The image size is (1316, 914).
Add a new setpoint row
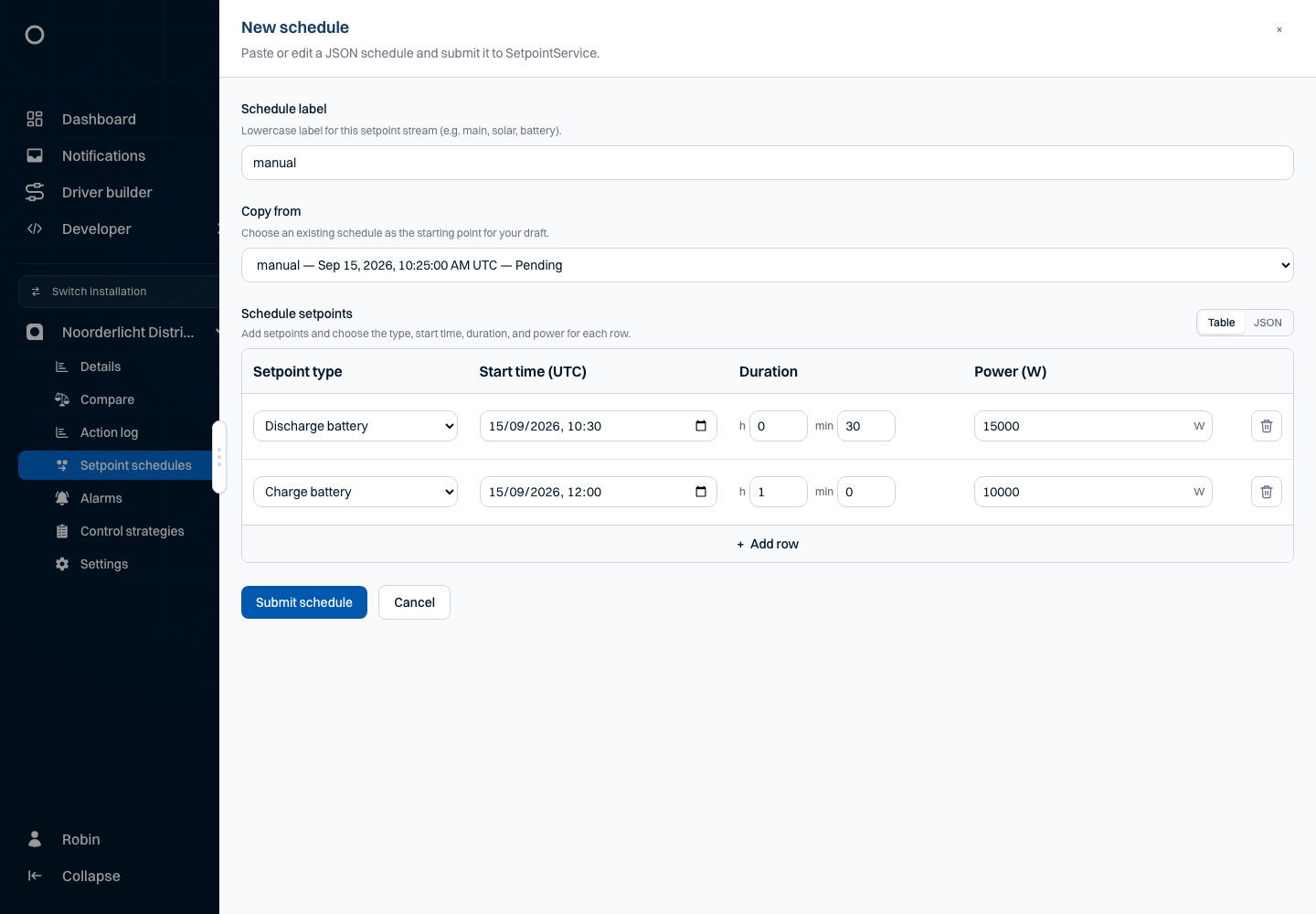point(768,544)
